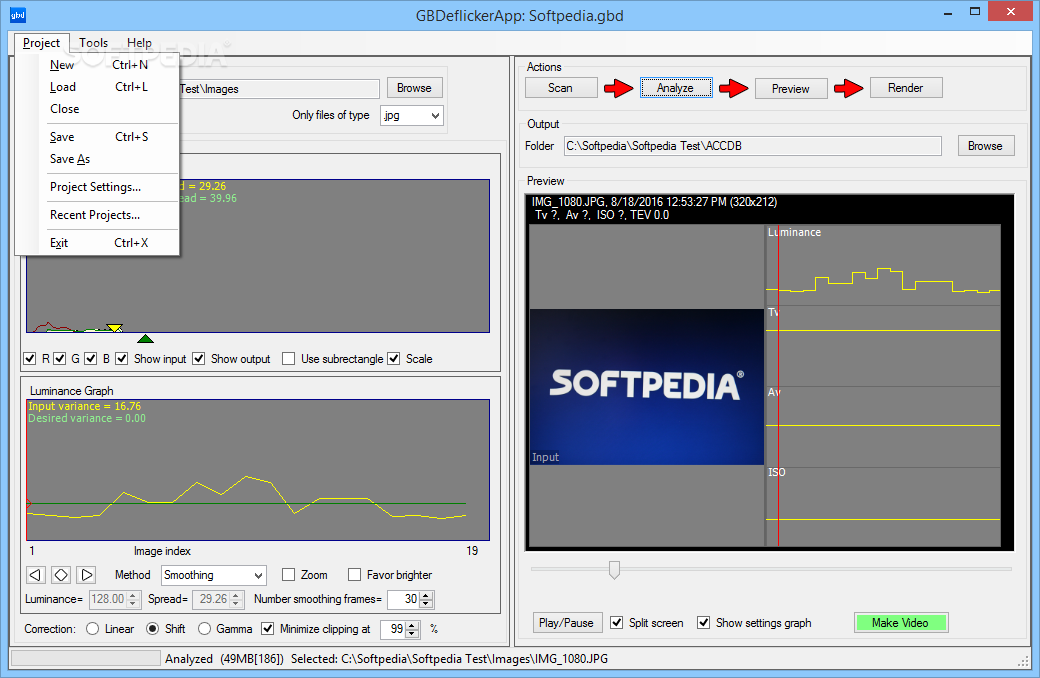
Task: Increase Luminance value with up spinner
Action: tap(133, 596)
